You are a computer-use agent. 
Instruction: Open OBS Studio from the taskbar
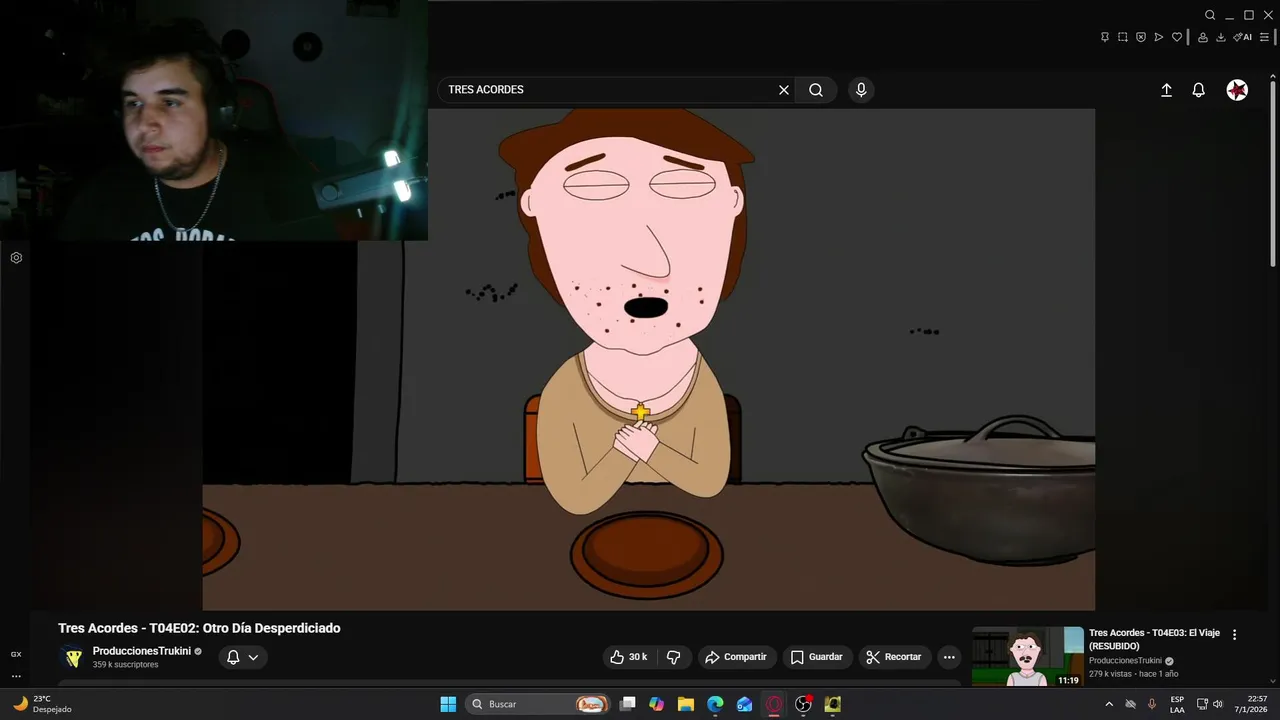pyautogui.click(x=803, y=704)
